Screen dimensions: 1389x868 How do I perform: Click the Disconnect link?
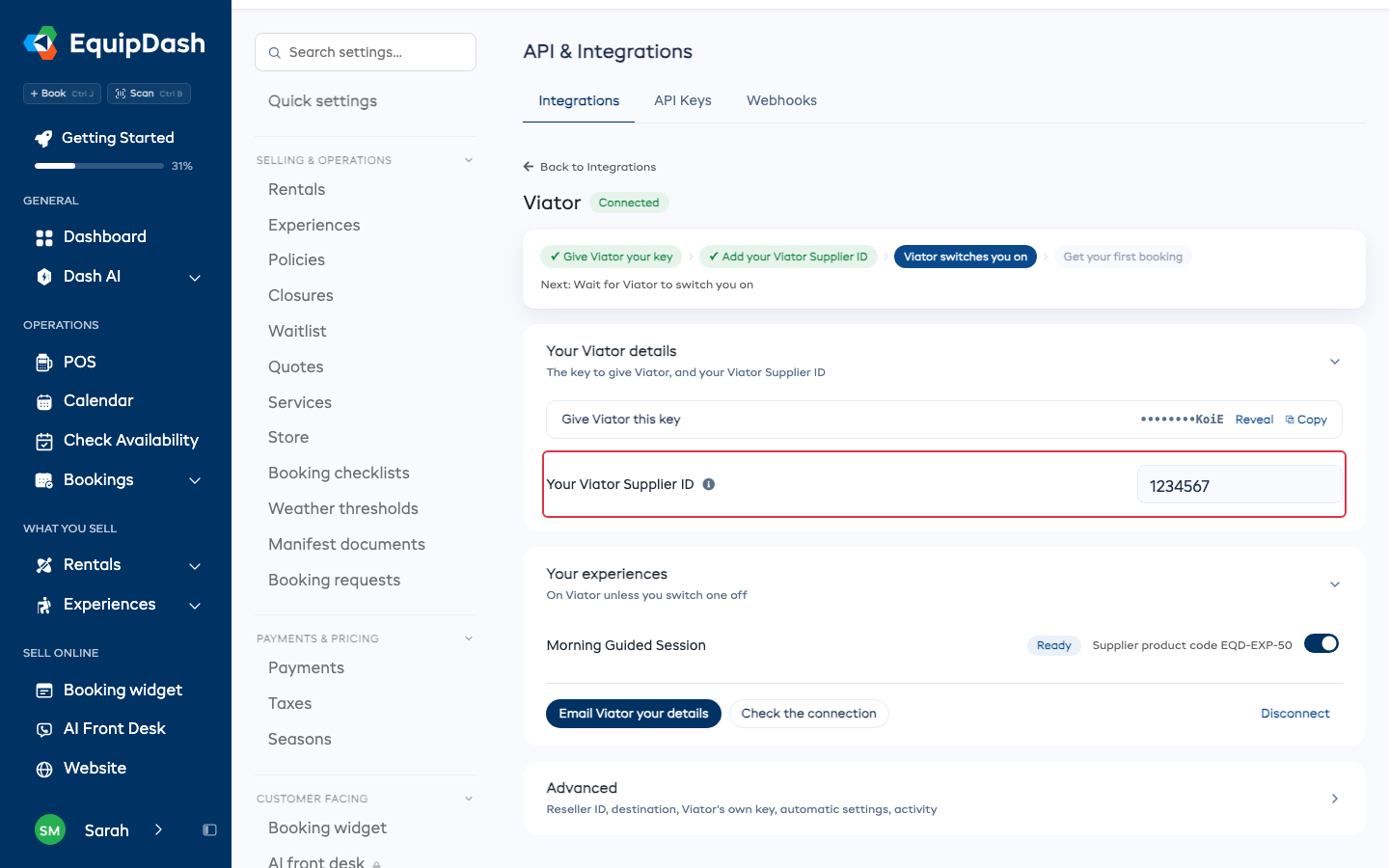click(1295, 714)
